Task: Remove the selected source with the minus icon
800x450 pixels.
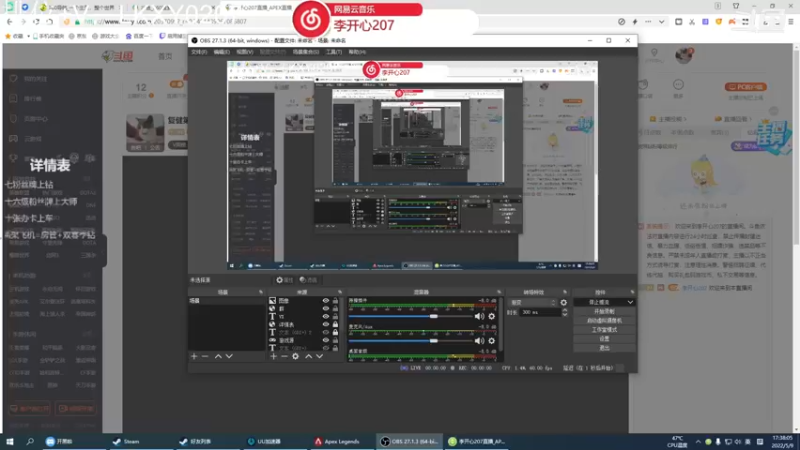Action: pyautogui.click(x=284, y=356)
